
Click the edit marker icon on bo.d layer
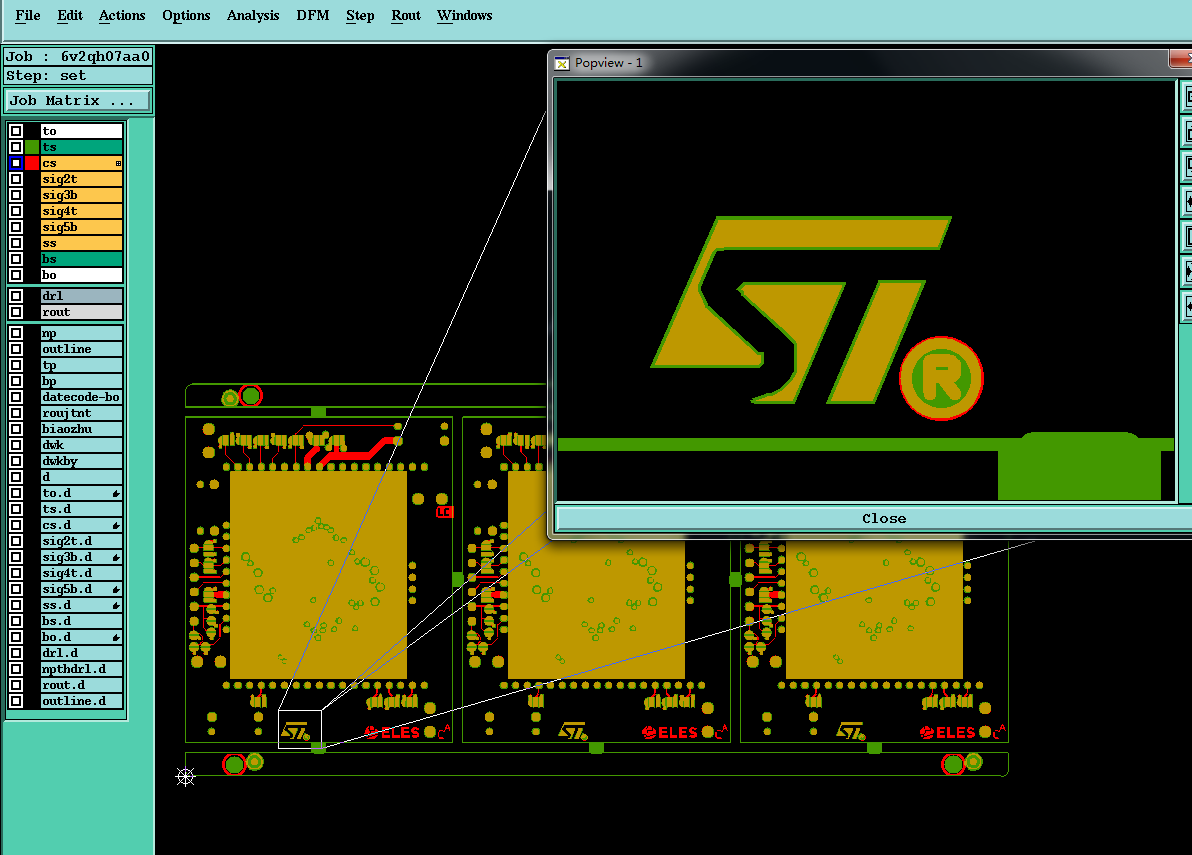(x=116, y=637)
